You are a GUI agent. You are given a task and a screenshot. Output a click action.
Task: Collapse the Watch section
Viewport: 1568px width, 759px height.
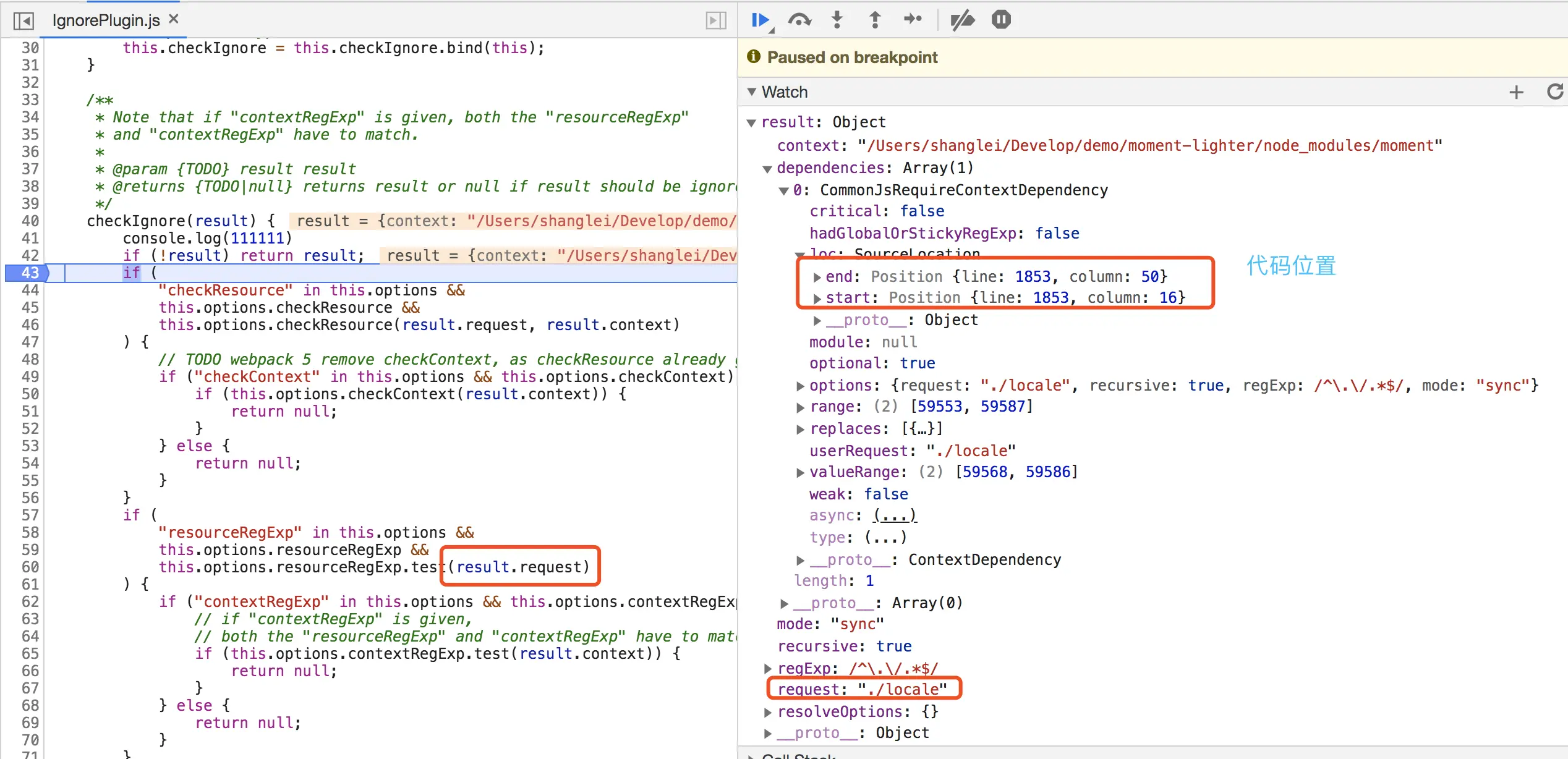(x=752, y=92)
